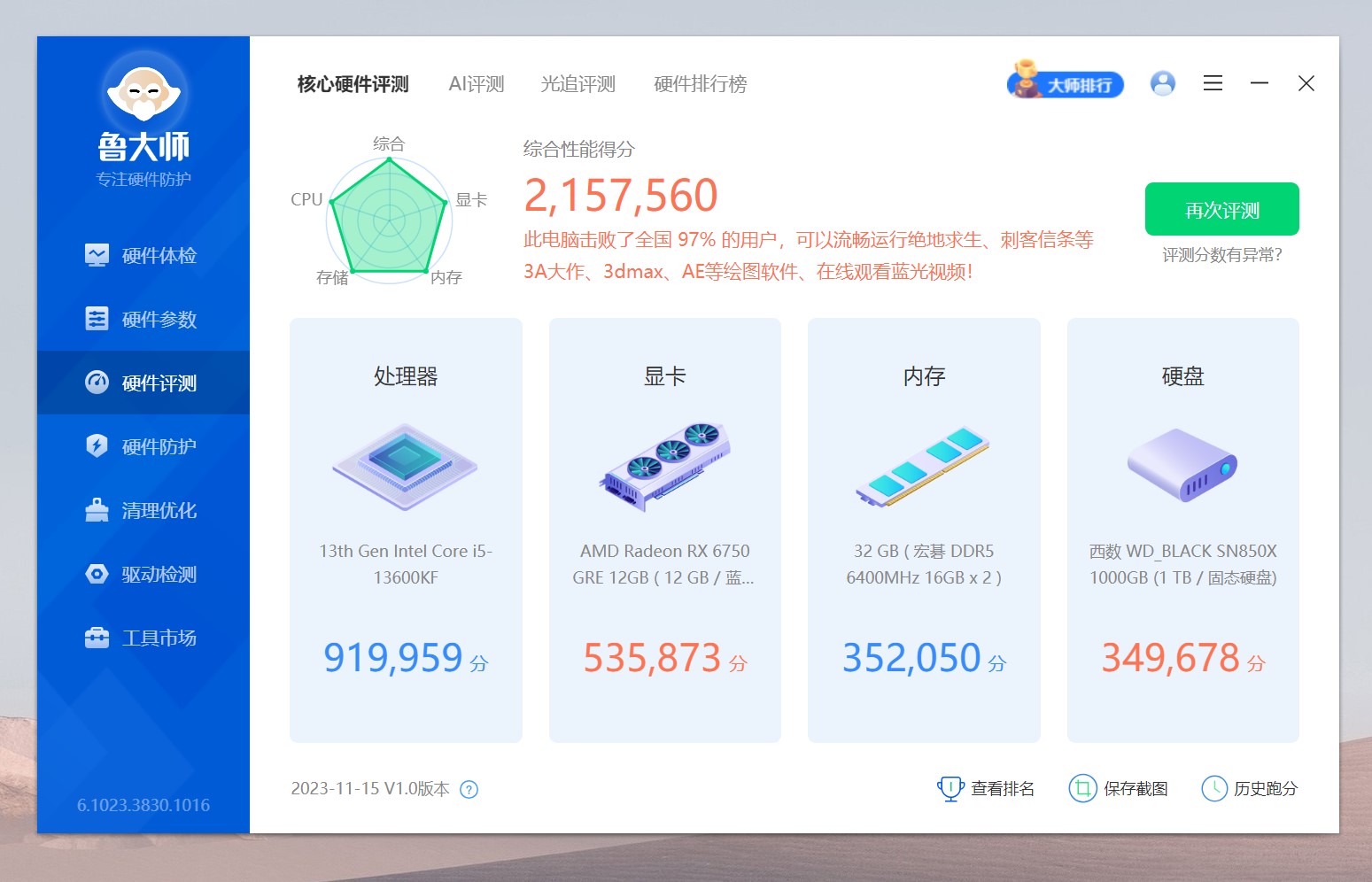The height and width of the screenshot is (882, 1372).
Task: Click the pentagon radar chart
Action: coord(389,219)
